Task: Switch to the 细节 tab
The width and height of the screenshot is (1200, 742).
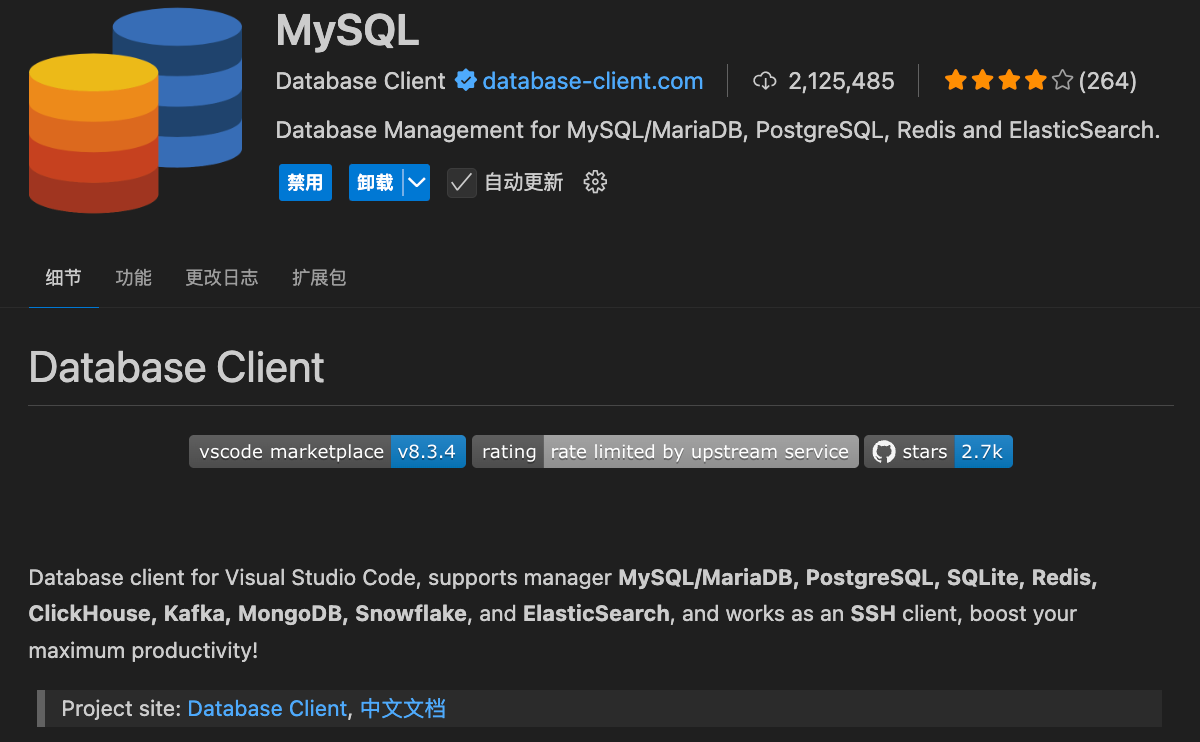Action: pos(63,278)
